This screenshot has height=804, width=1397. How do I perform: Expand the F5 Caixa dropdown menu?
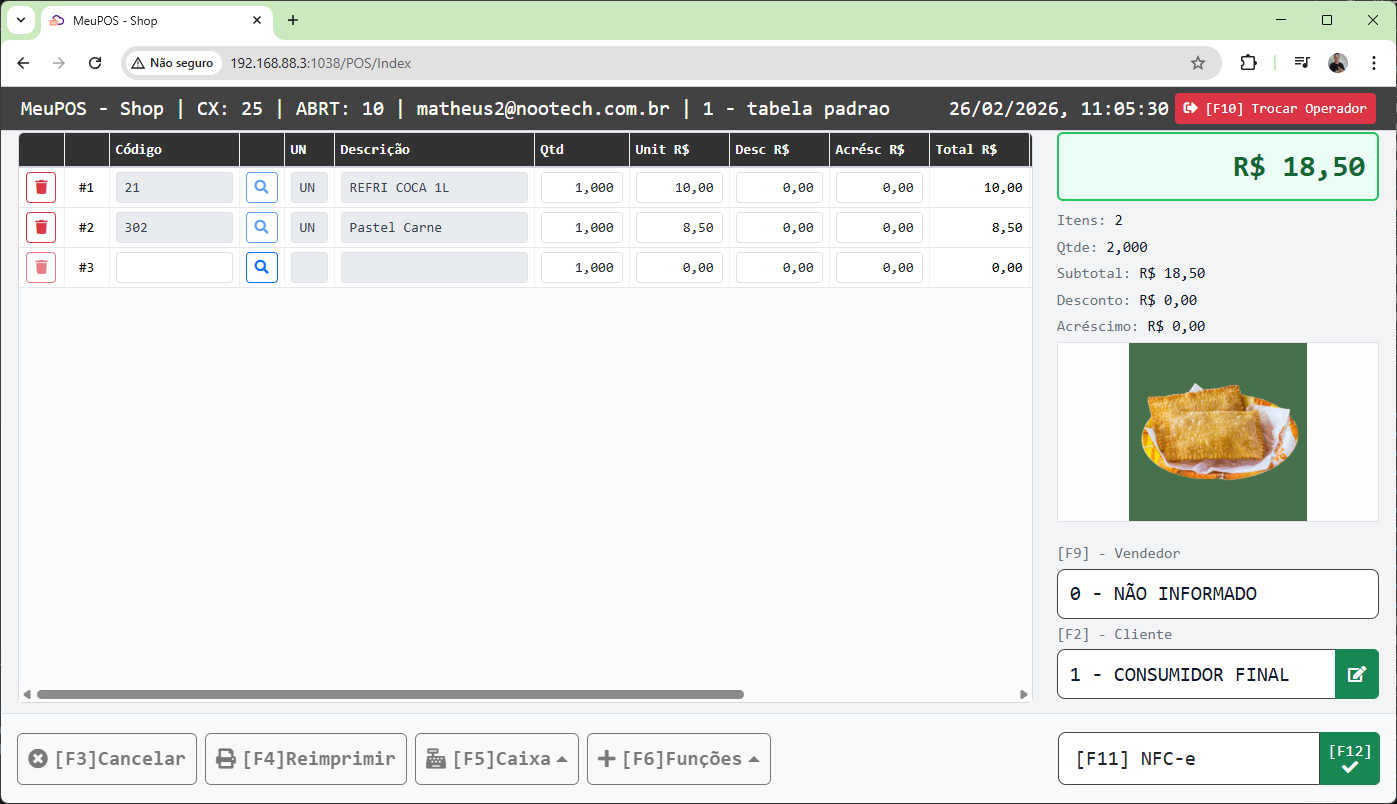tap(496, 759)
